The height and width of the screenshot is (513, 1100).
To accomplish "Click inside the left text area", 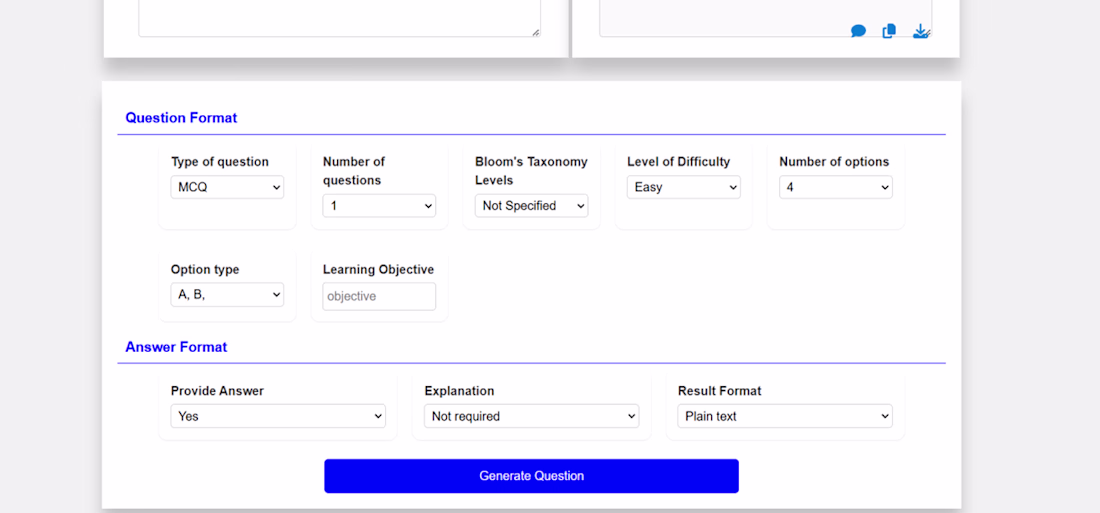I will click(x=338, y=16).
